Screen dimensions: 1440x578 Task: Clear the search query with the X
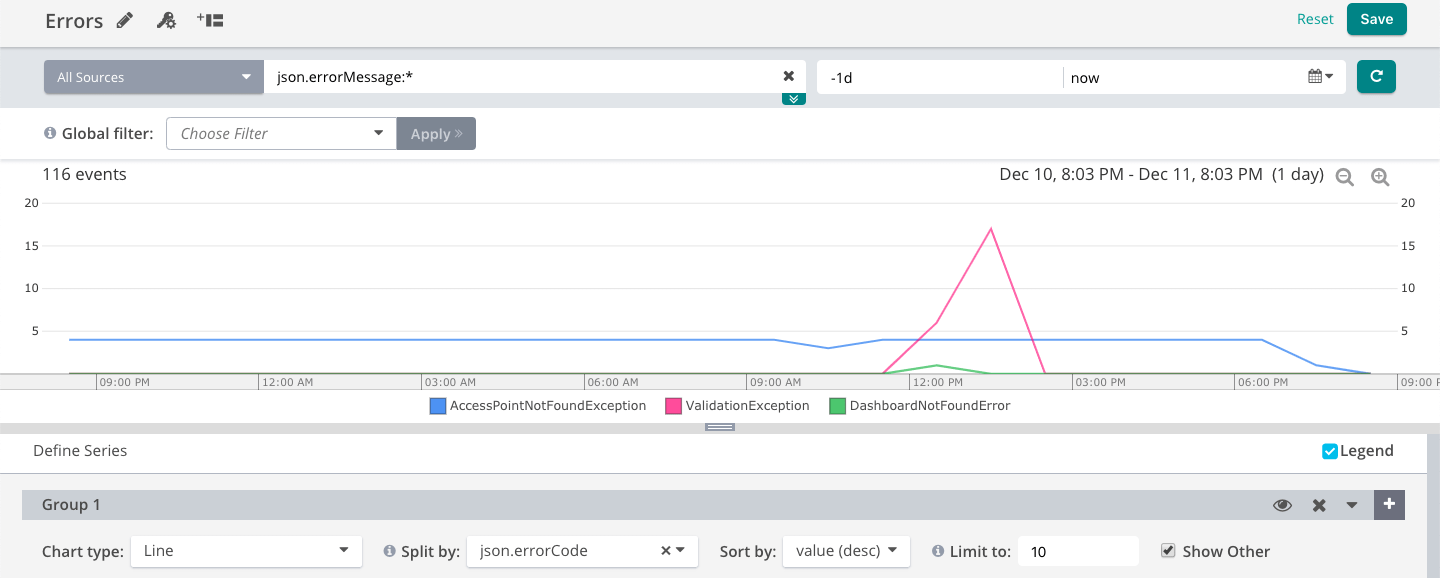788,77
